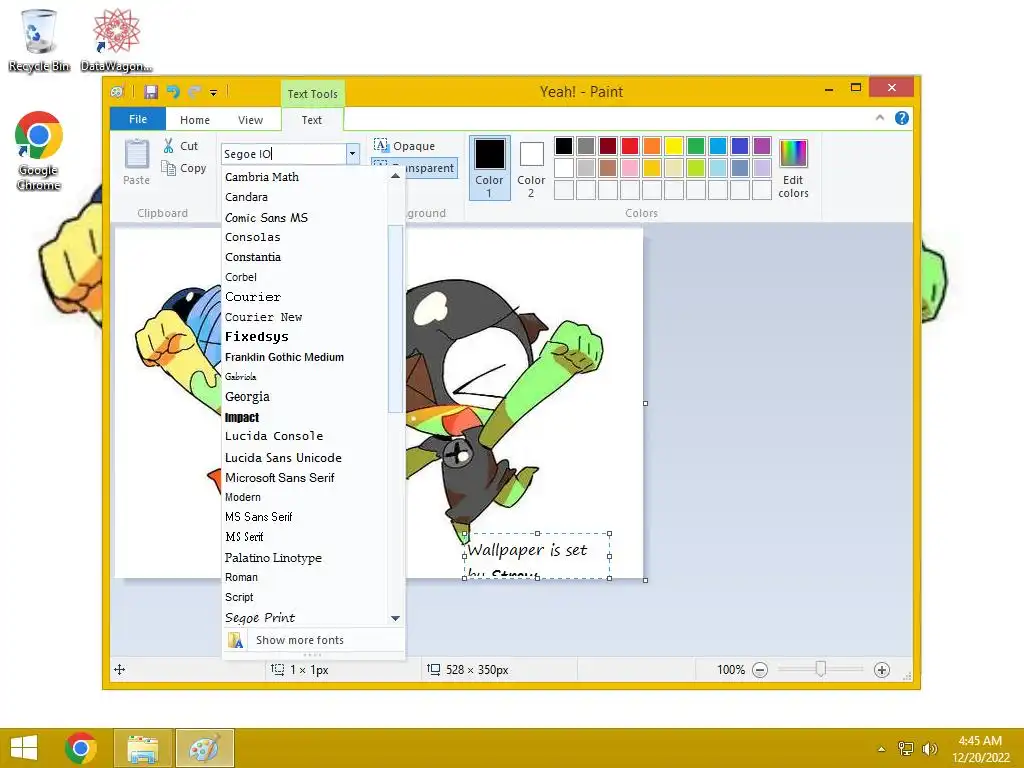
Task: Choose Impact font from list
Action: [x=304, y=417]
